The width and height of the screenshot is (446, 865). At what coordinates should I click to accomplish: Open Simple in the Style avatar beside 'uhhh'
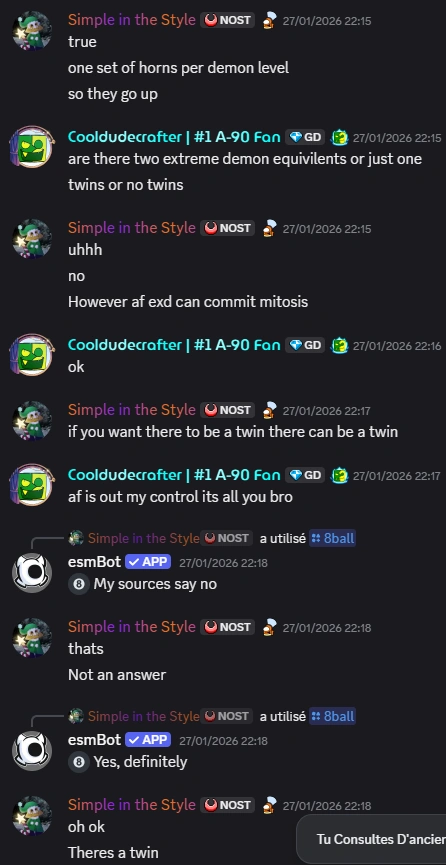pos(32,238)
